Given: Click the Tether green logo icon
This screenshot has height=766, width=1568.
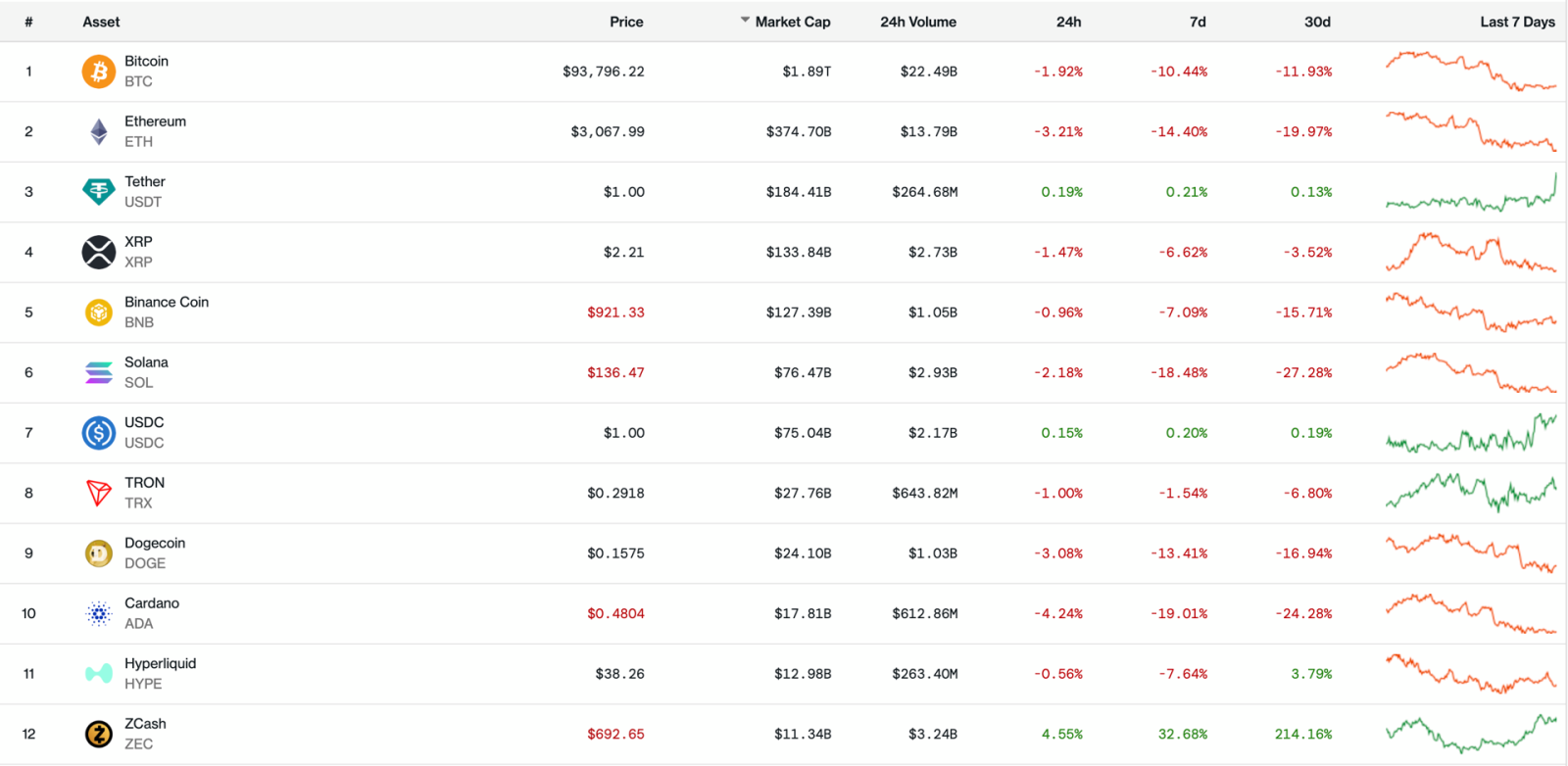Looking at the screenshot, I should pos(98,192).
